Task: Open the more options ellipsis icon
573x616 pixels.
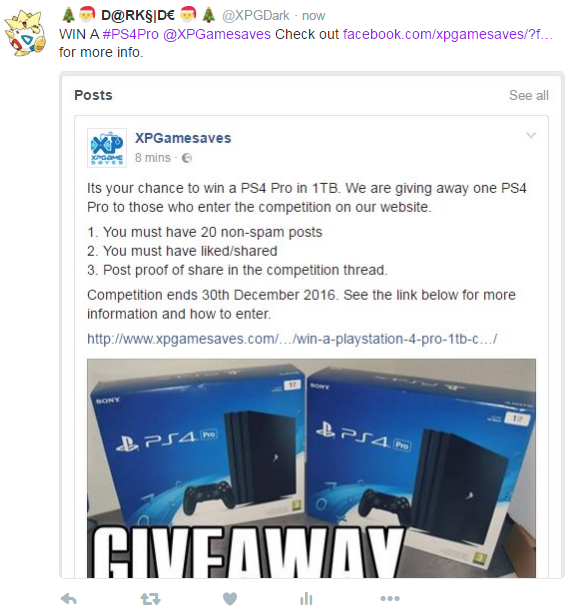Action: point(390,598)
